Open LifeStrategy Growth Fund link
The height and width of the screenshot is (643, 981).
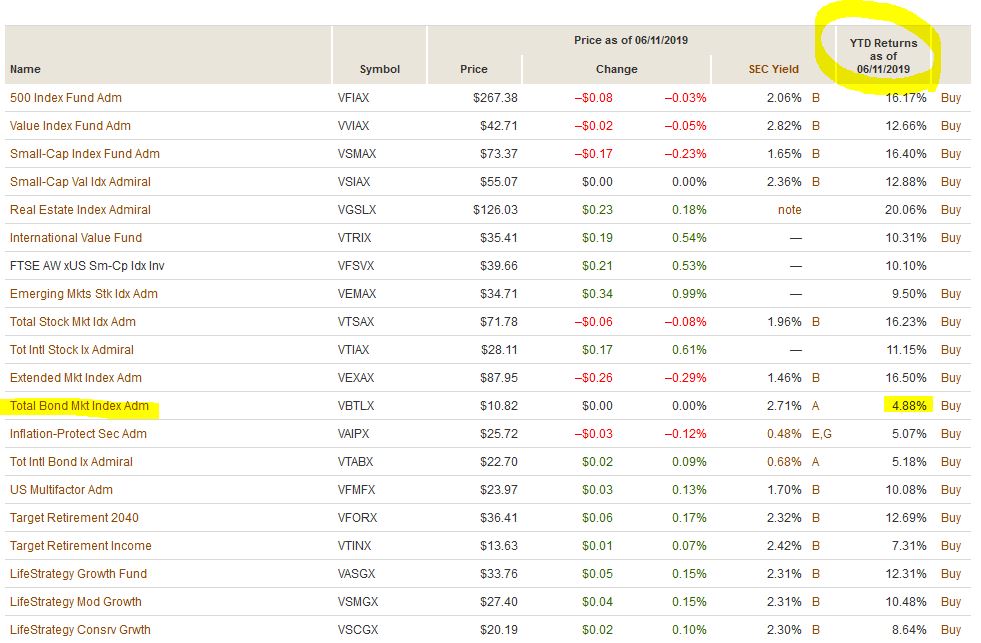click(78, 574)
